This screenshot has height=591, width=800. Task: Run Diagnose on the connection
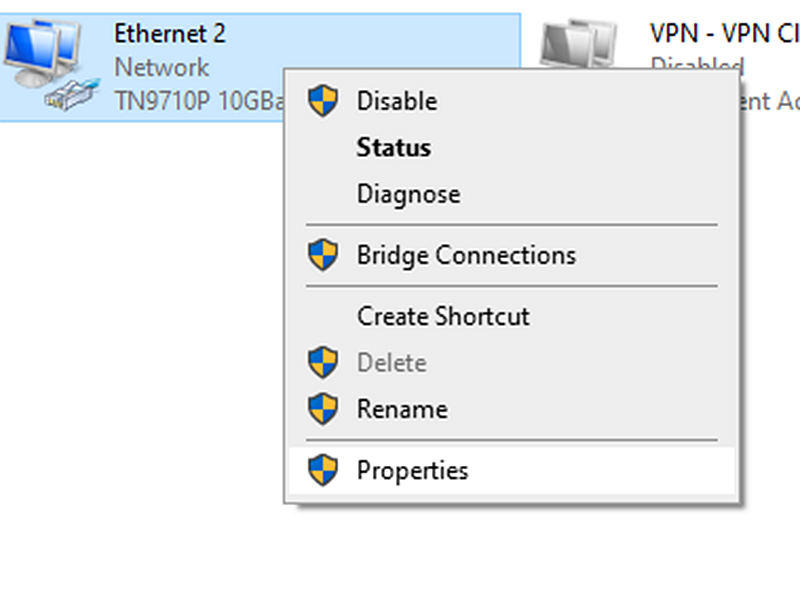point(408,193)
